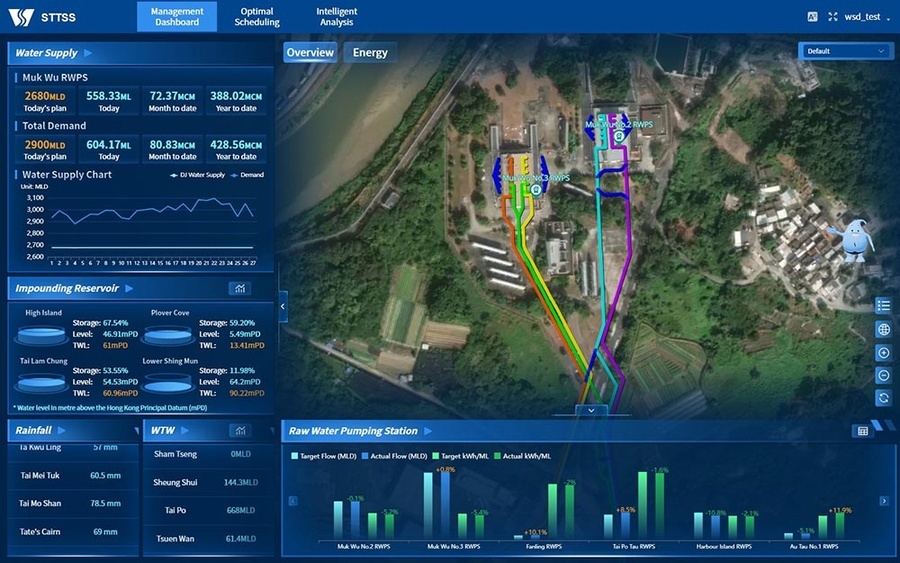This screenshot has height=563, width=900.
Task: Zoom in on the map
Action: coord(883,352)
